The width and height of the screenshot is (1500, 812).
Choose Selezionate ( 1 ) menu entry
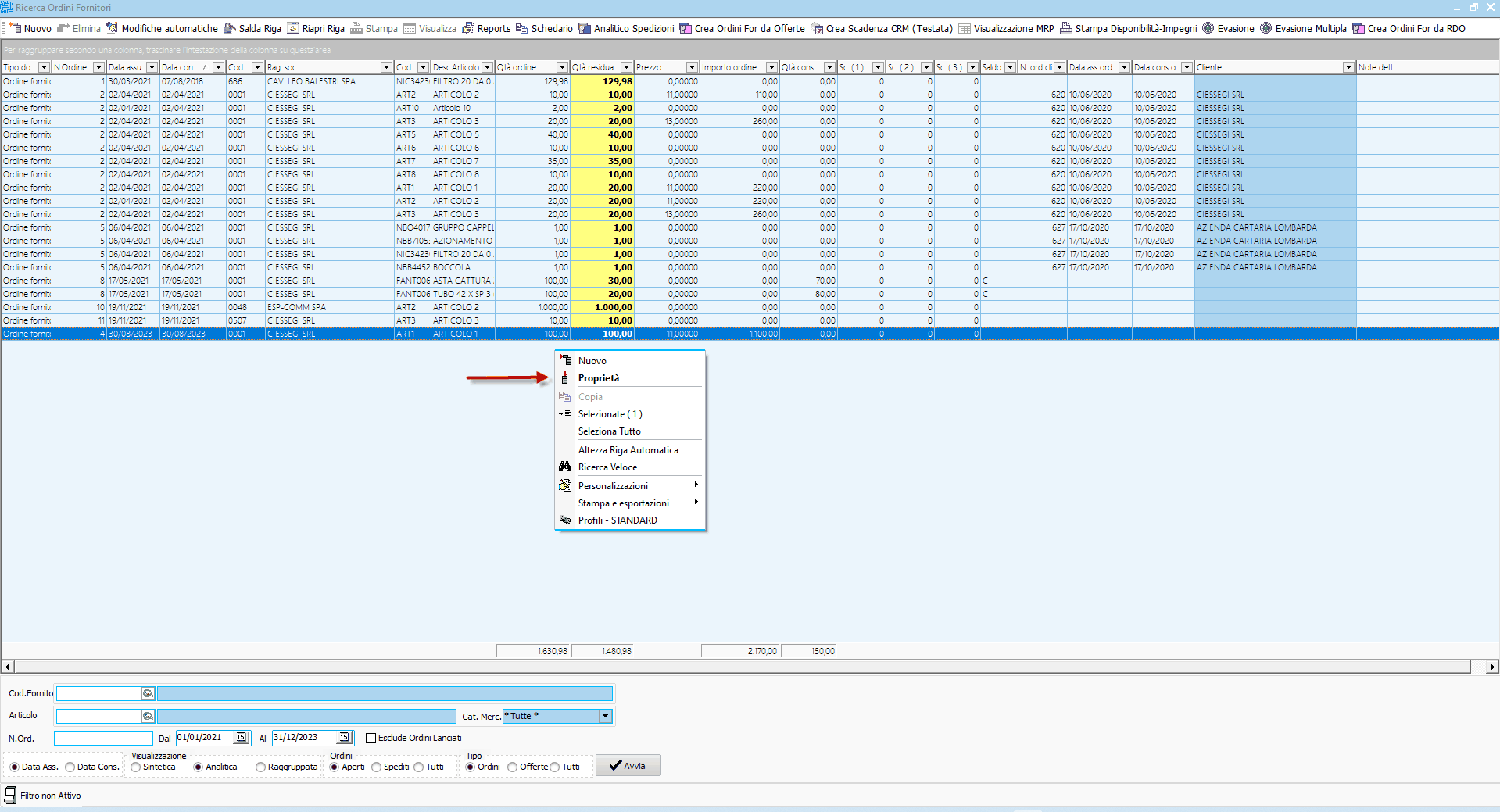pyautogui.click(x=630, y=413)
